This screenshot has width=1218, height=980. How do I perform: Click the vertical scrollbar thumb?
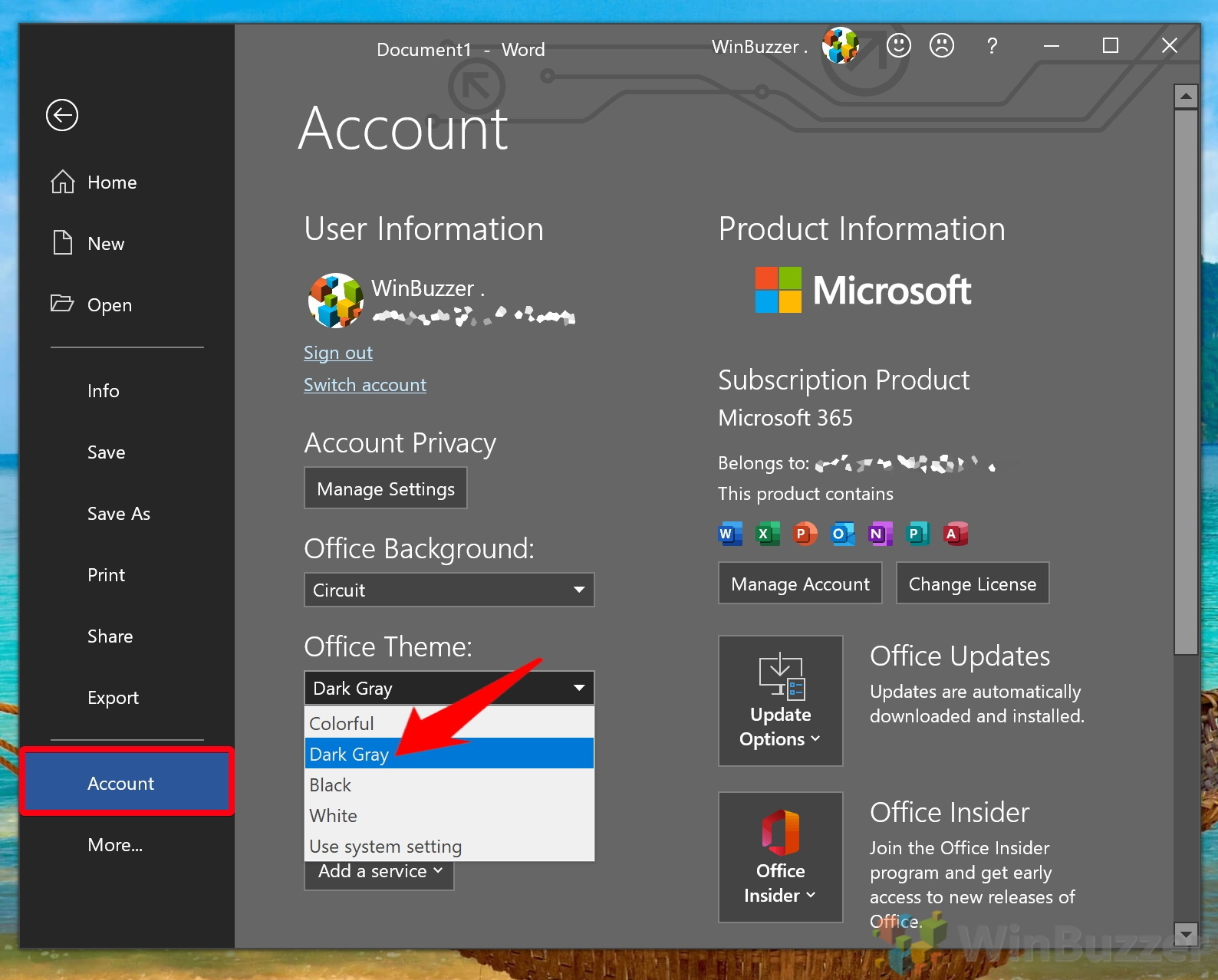click(x=1186, y=382)
